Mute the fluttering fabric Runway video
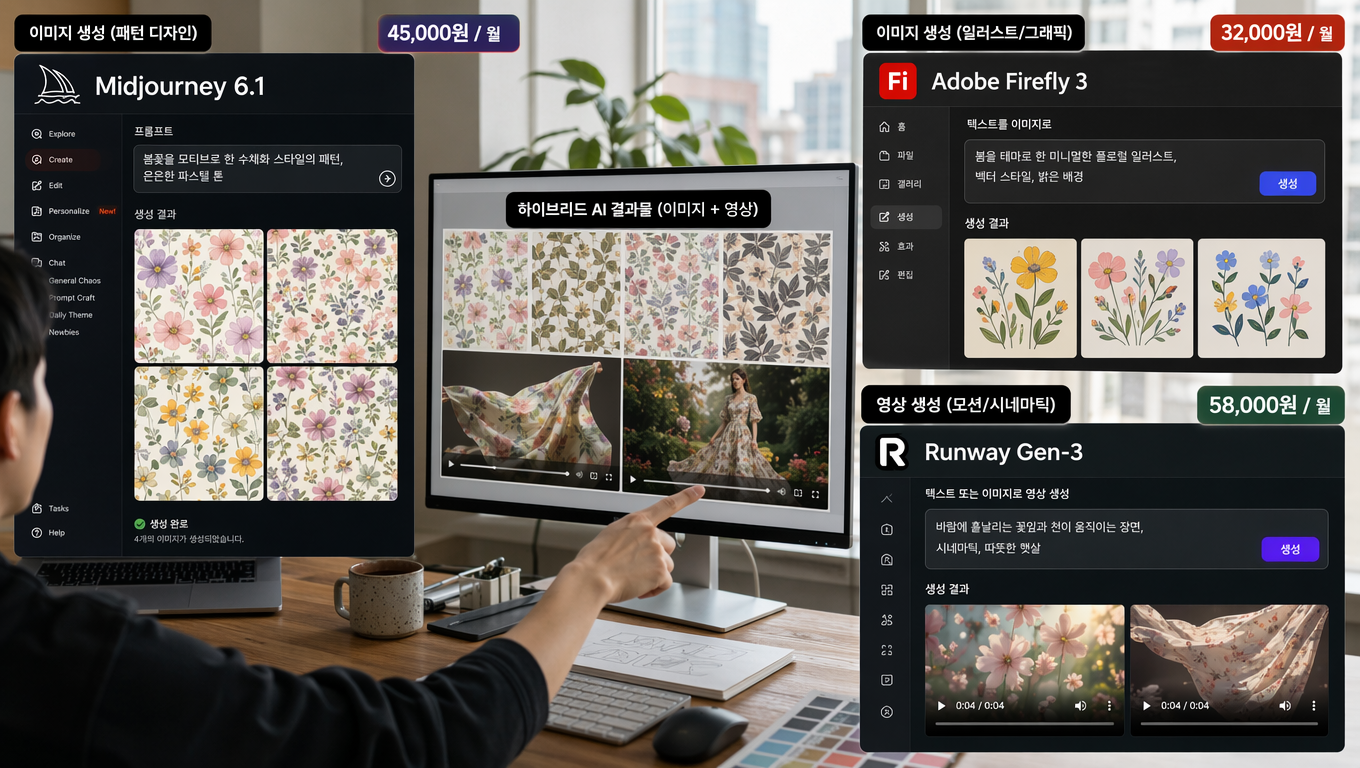The image size is (1360, 768). pyautogui.click(x=1285, y=706)
